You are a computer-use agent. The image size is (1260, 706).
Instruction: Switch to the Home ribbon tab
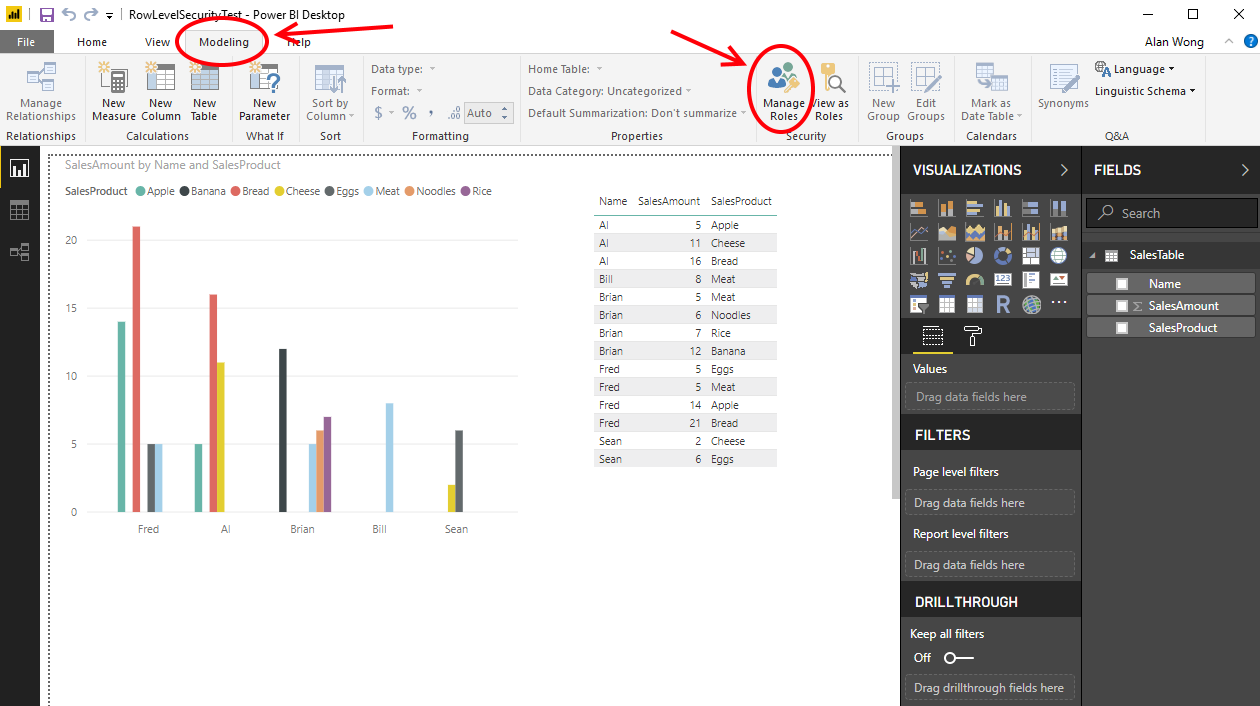point(92,42)
